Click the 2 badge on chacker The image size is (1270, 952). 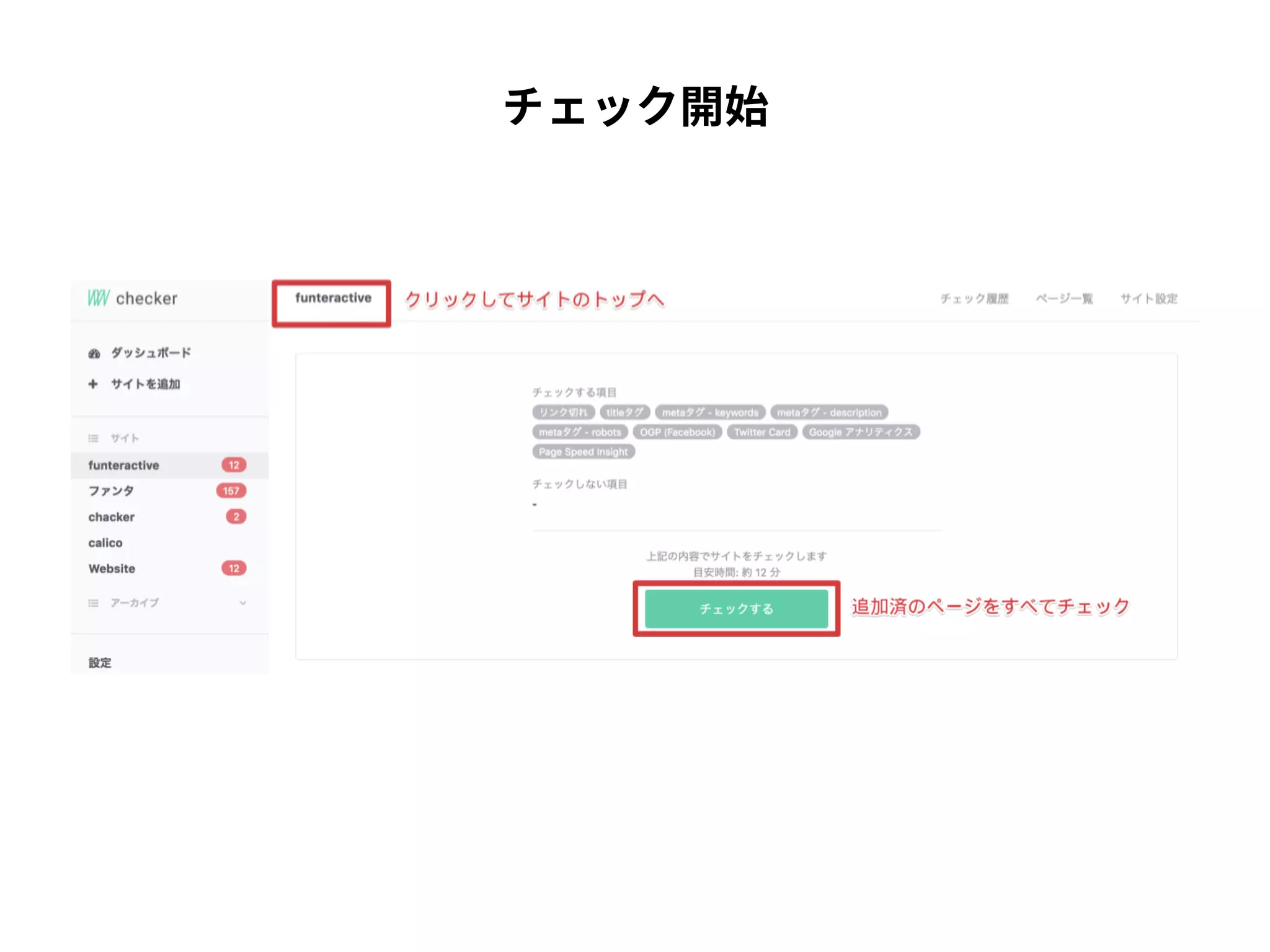236,517
